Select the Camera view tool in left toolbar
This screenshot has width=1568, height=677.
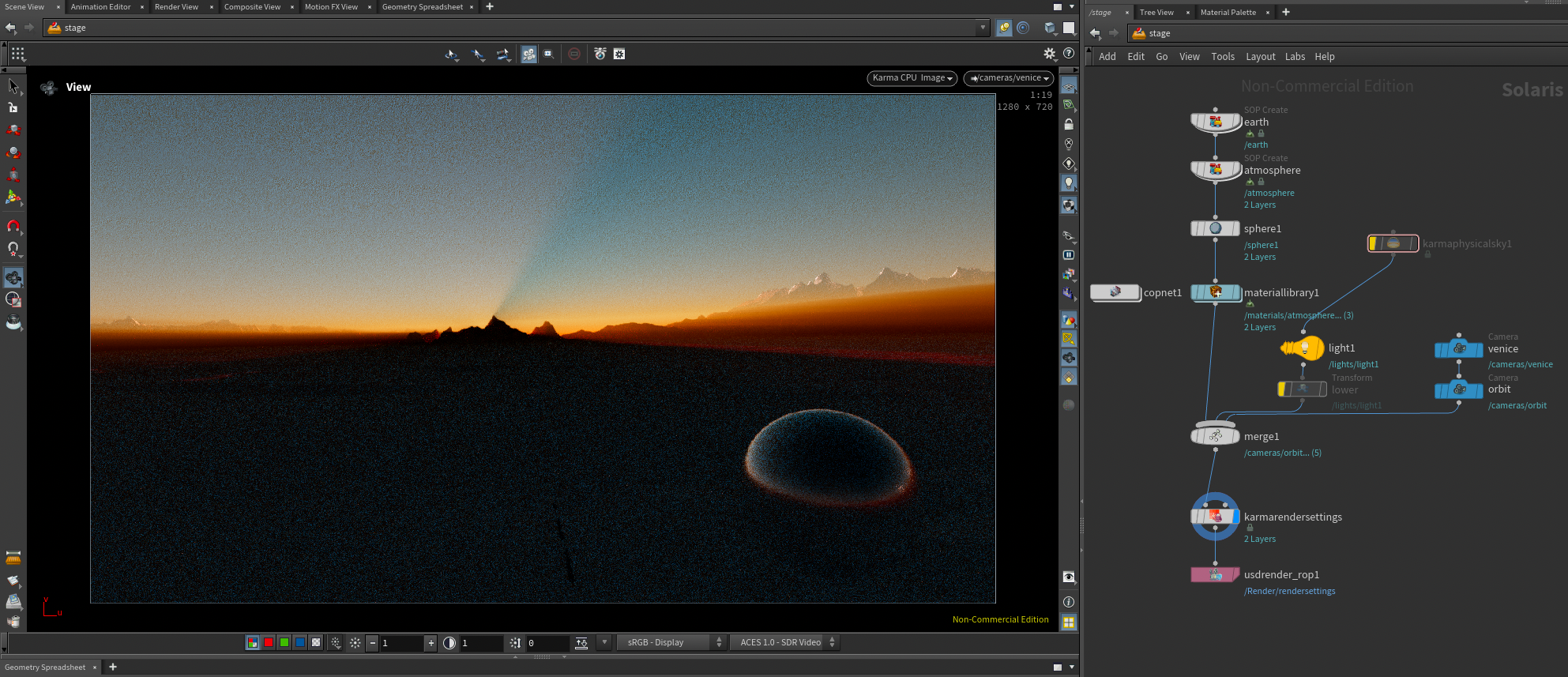13,277
